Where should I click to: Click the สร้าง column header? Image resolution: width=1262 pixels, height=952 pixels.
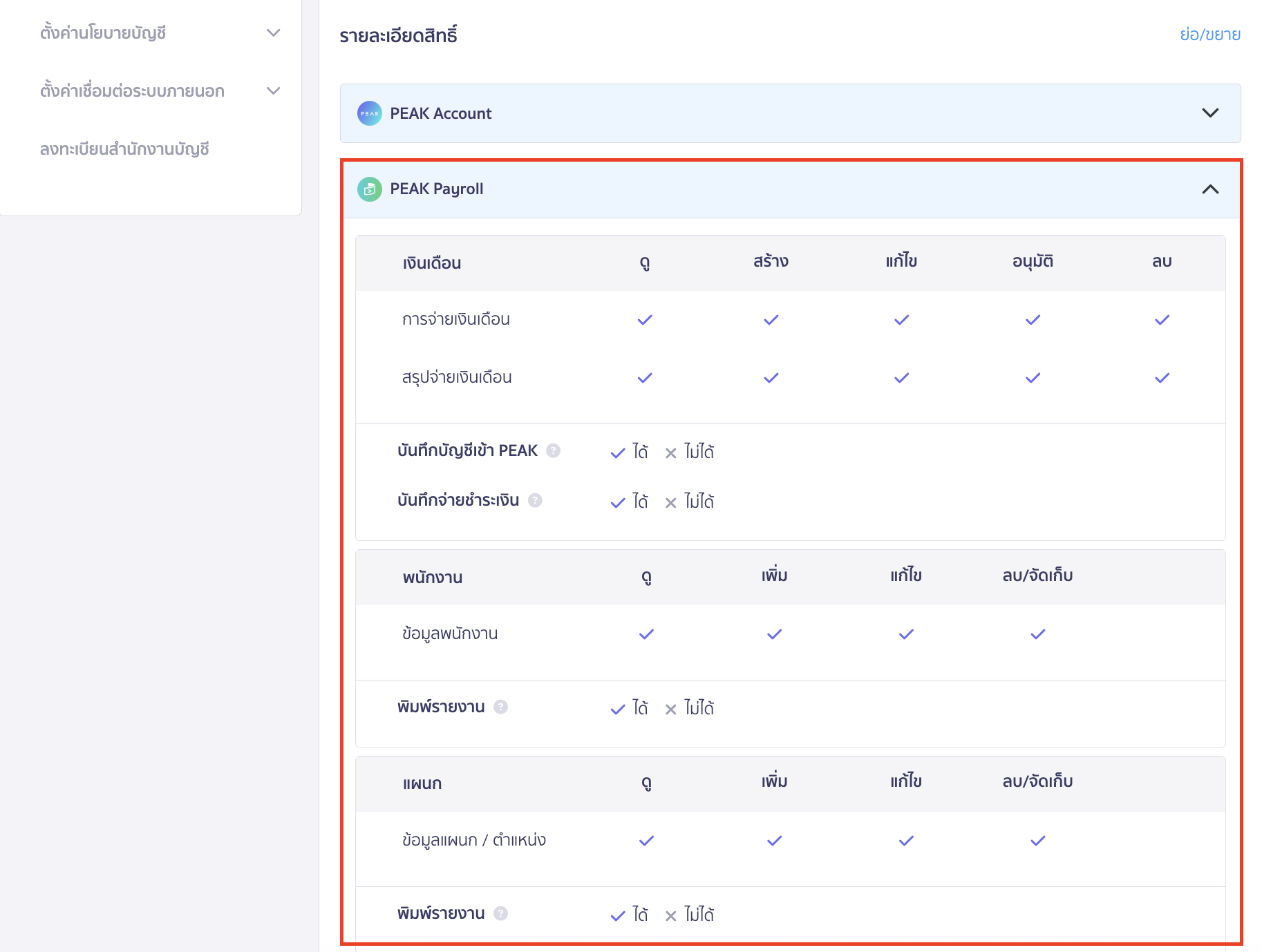pos(771,262)
